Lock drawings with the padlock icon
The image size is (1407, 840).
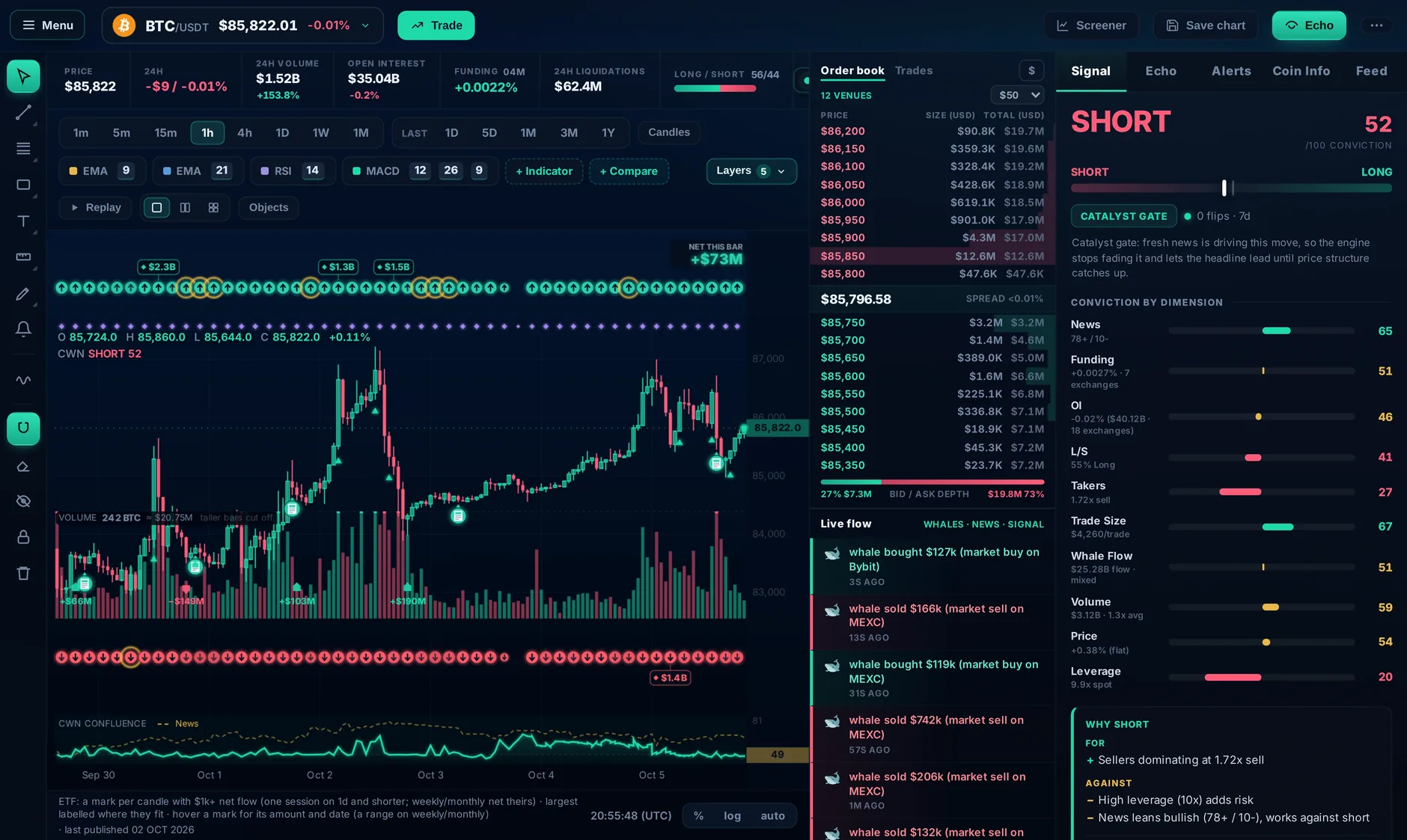23,537
